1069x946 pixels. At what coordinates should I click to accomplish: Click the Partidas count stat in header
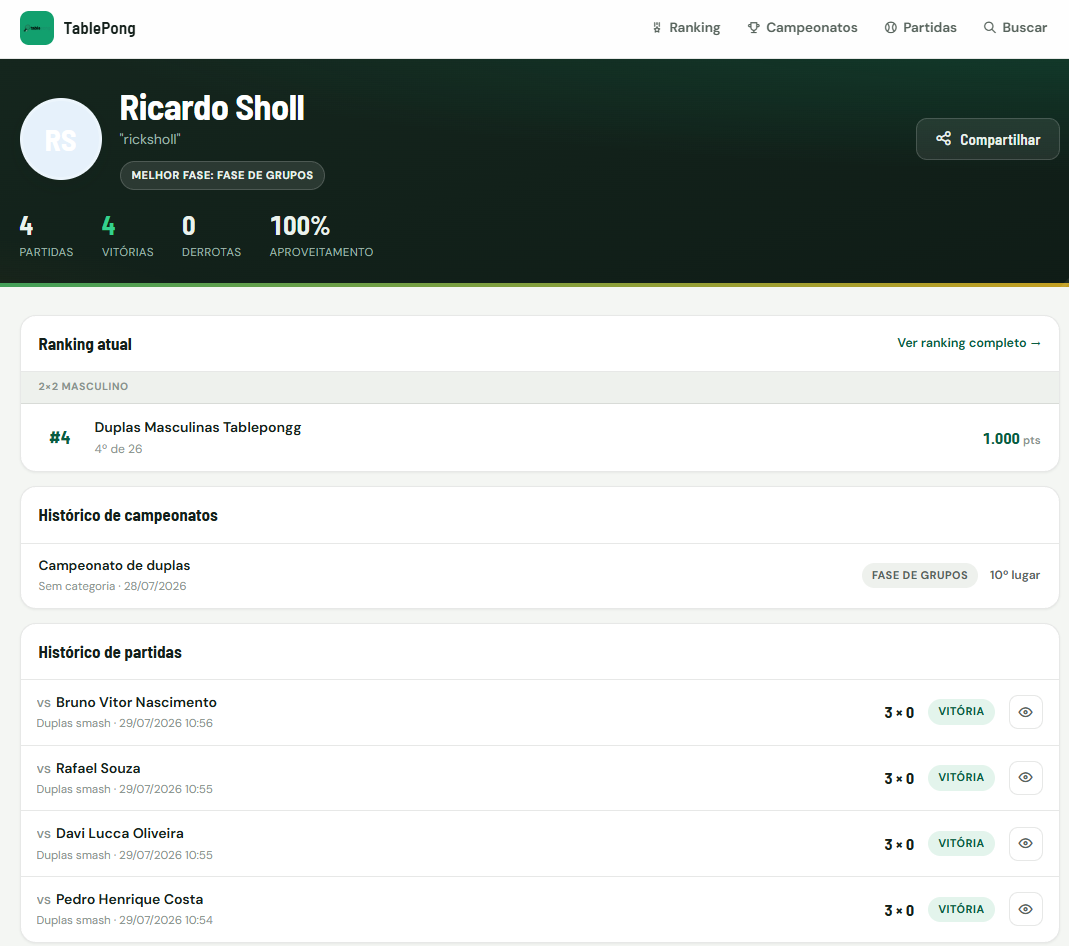[46, 236]
